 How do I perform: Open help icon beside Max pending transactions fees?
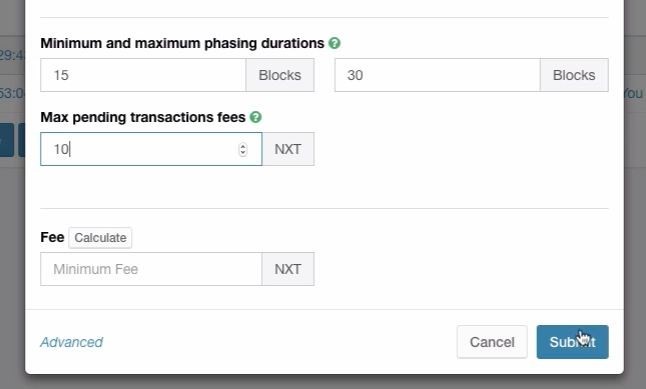pyautogui.click(x=256, y=117)
